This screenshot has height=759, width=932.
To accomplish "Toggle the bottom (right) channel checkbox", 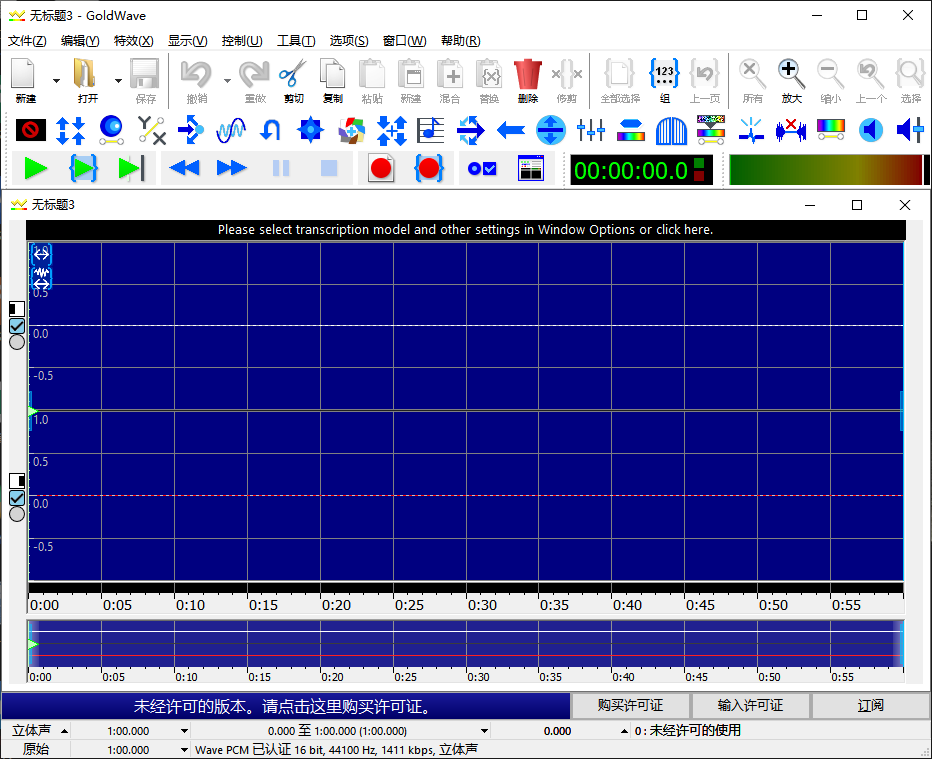I will (x=17, y=497).
